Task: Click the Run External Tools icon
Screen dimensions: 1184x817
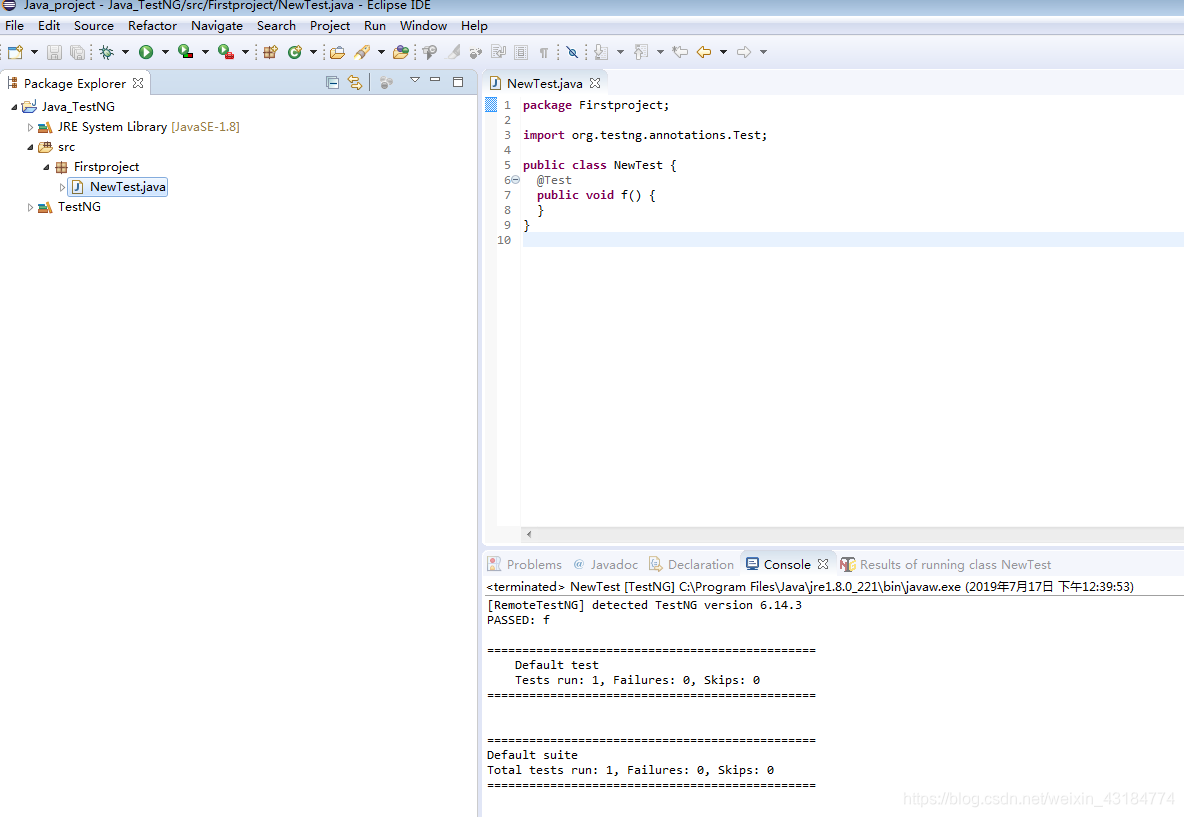Action: click(226, 52)
